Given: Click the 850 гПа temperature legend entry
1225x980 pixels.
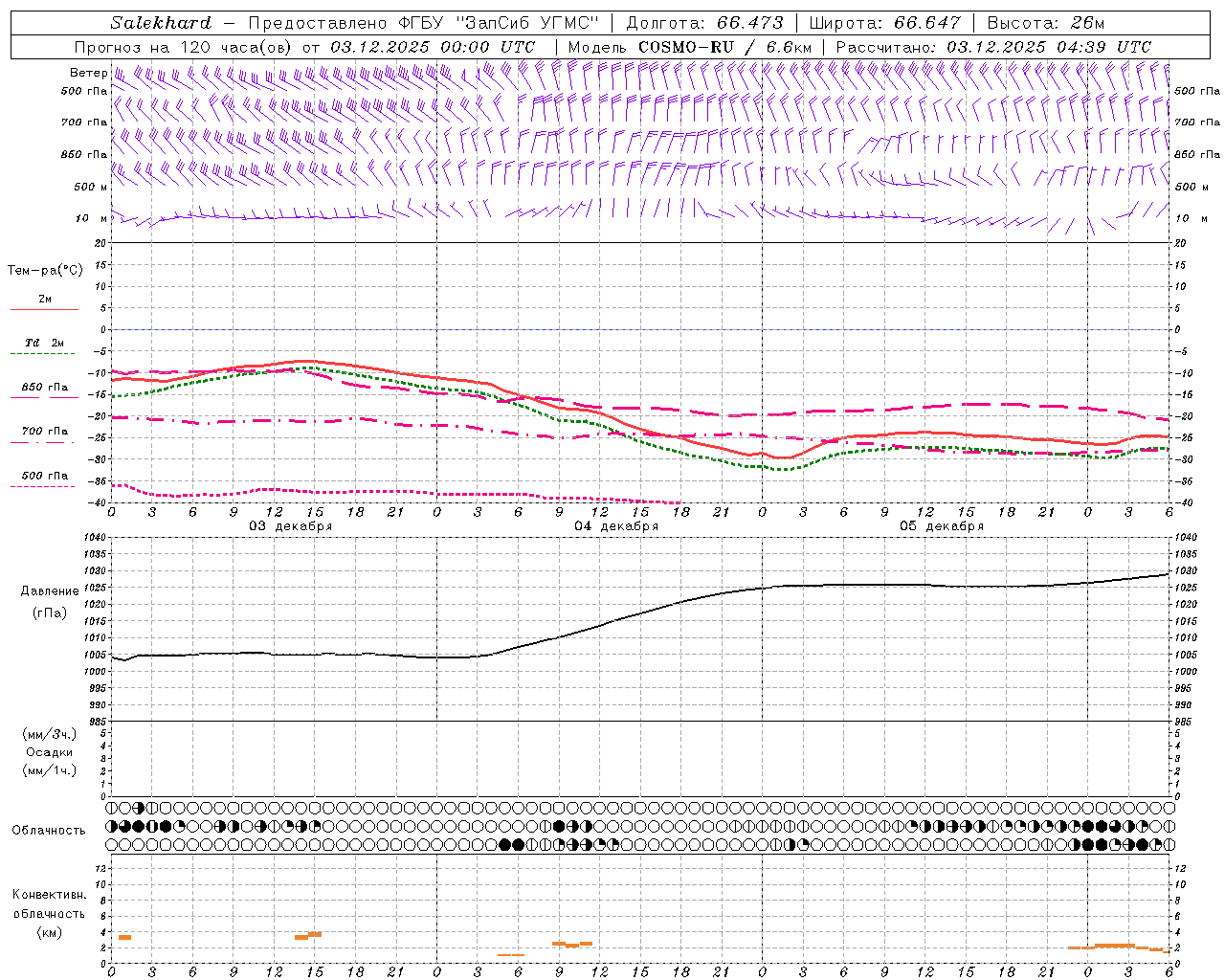Looking at the screenshot, I should coord(44,388).
